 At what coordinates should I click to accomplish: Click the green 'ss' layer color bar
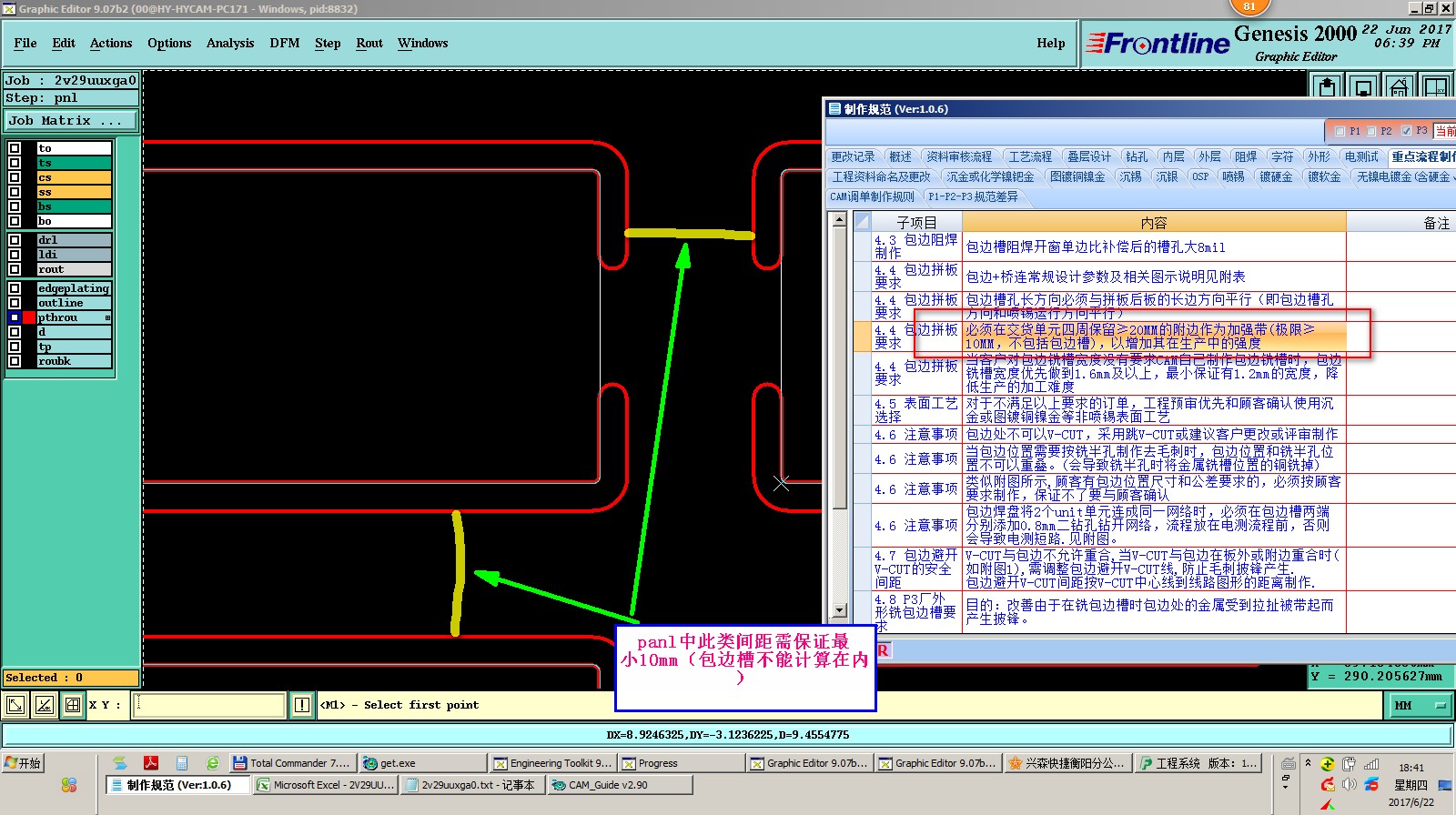(74, 192)
